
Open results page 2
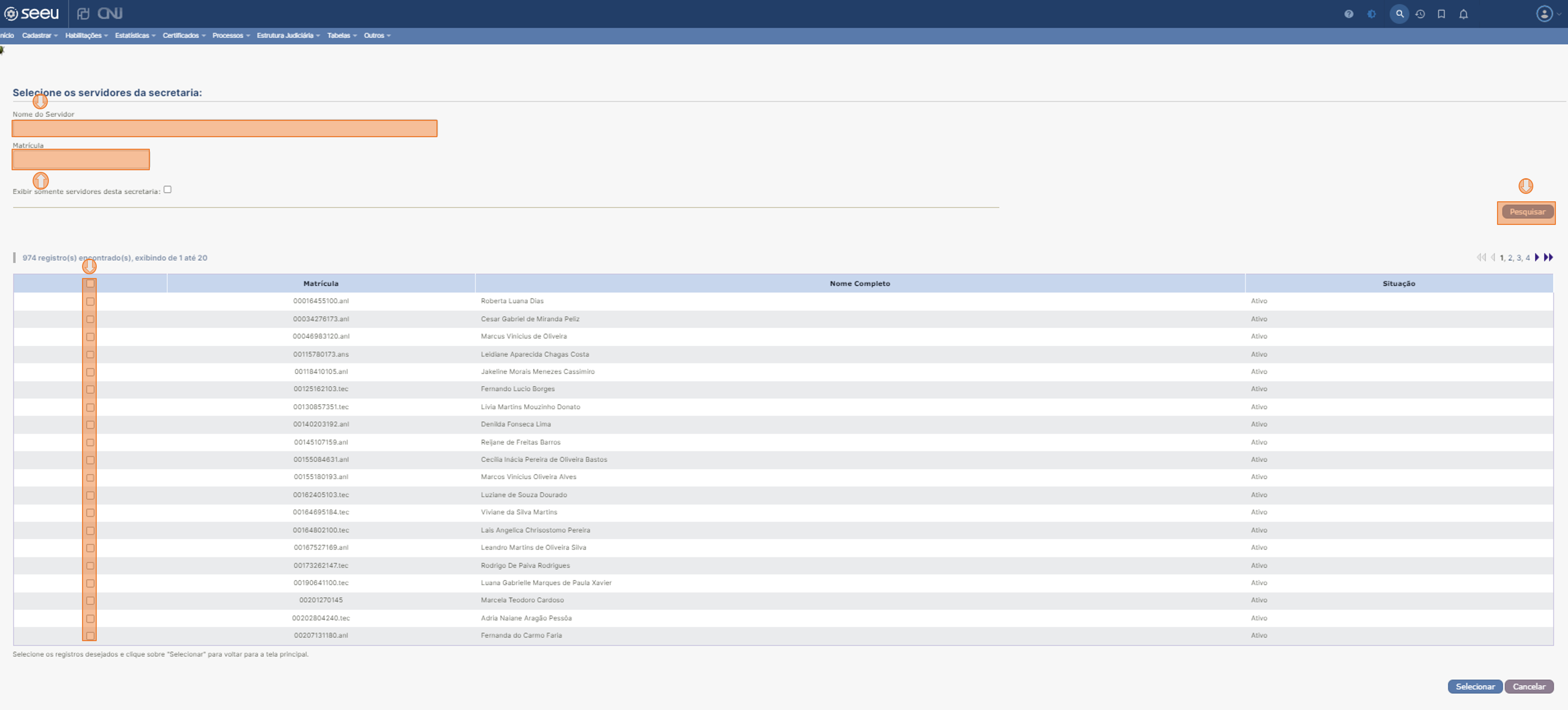[1510, 258]
